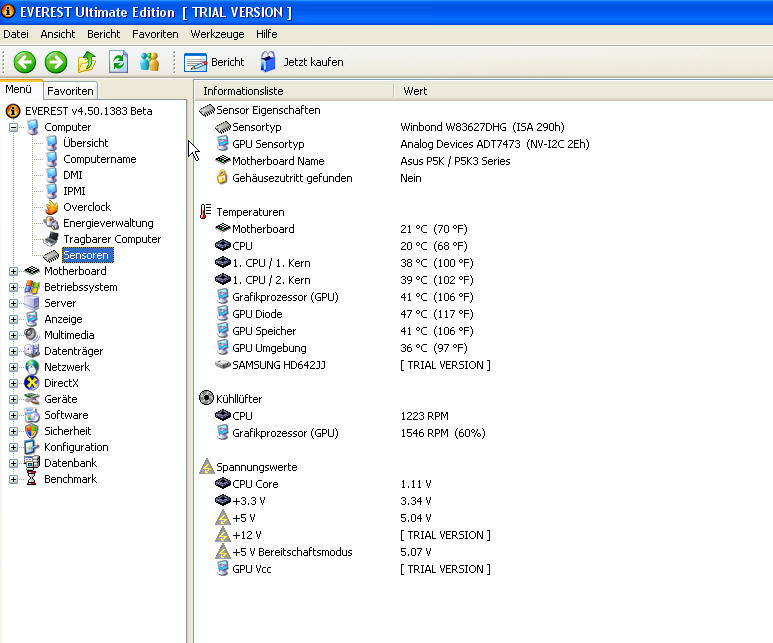Select Sensoren in the tree
This screenshot has width=773, height=643.
tap(86, 255)
